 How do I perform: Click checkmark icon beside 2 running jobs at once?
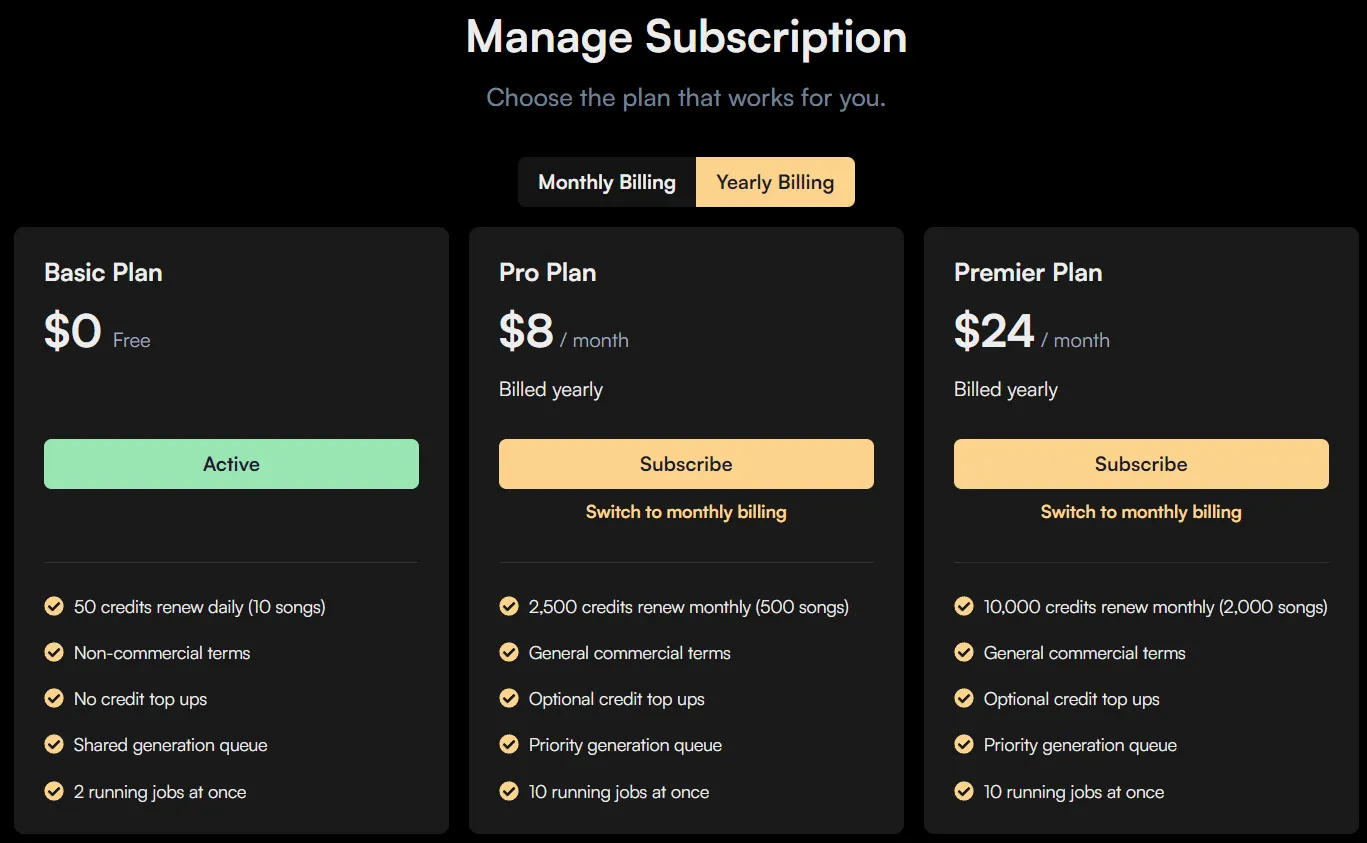54,791
